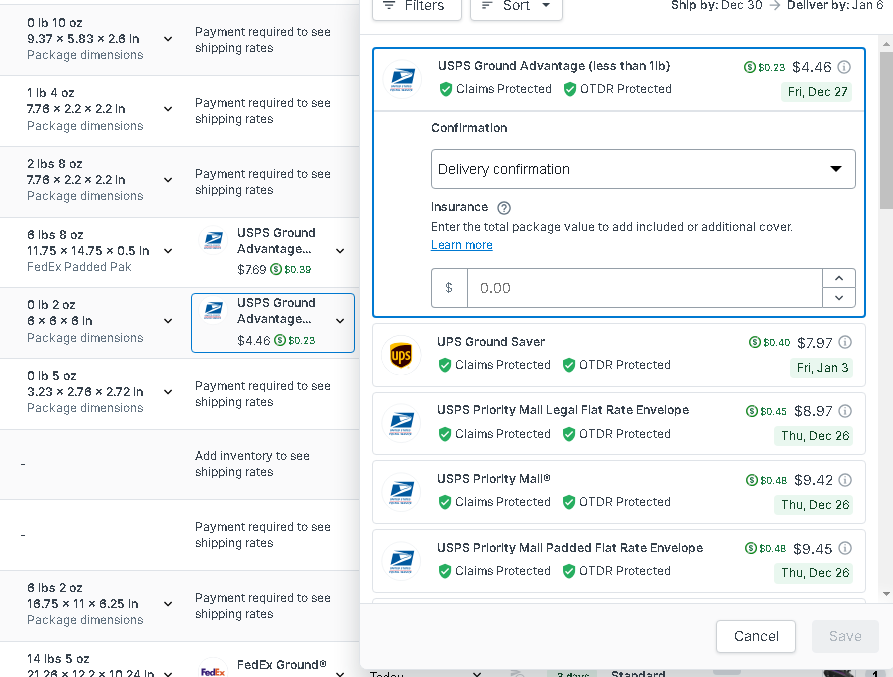Click the Cancel button

[756, 636]
